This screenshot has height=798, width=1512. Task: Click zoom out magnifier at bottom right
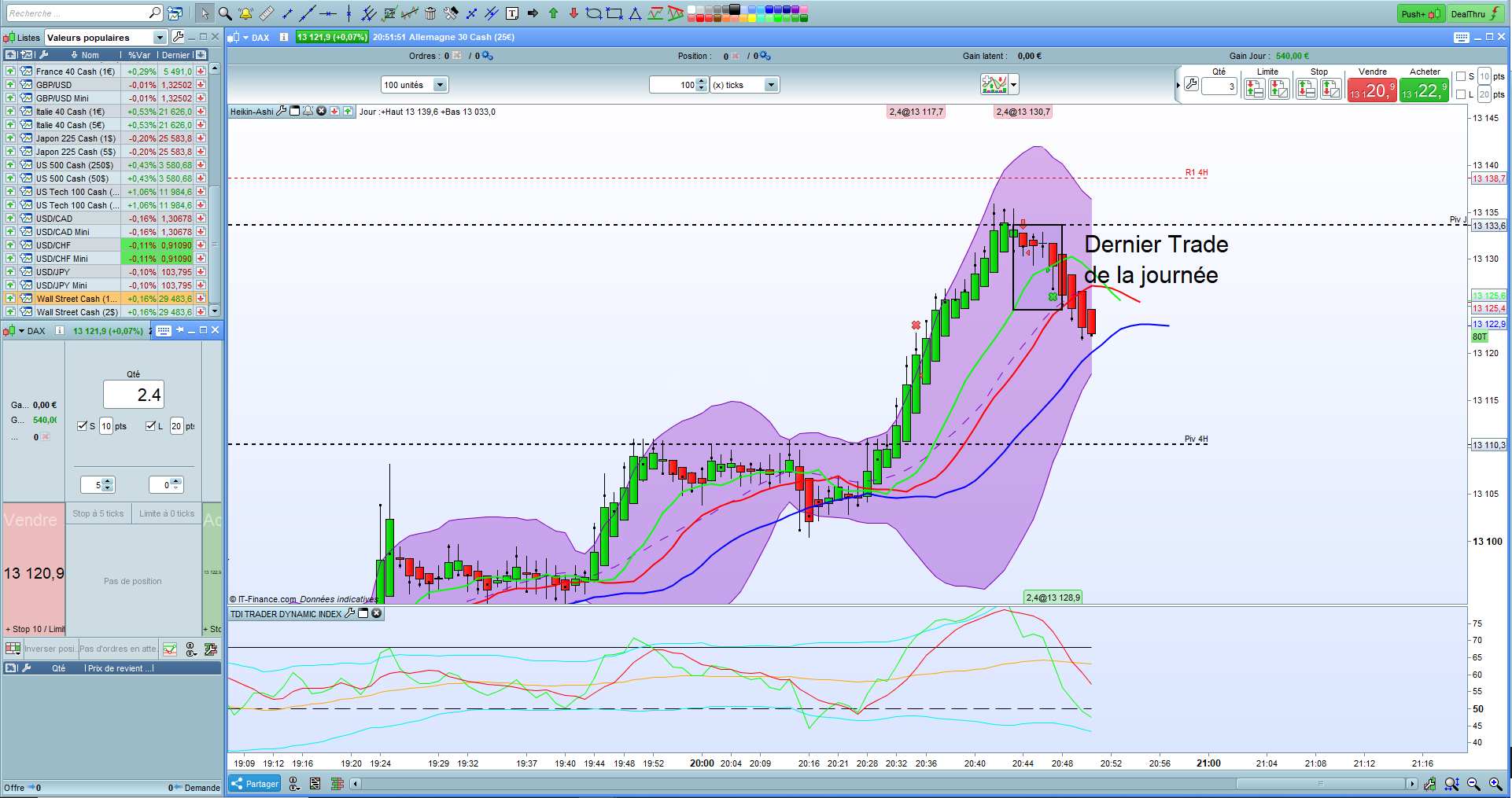point(1473,784)
